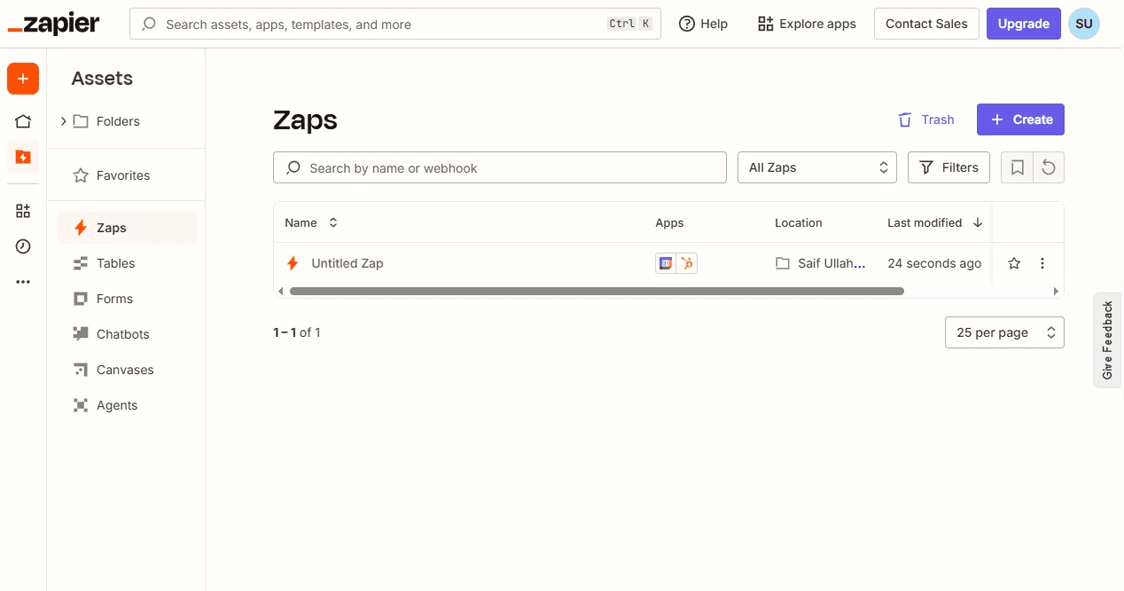Viewport: 1124px width, 591px height.
Task: Open the Untitled Zap kebab menu
Action: coord(1042,263)
